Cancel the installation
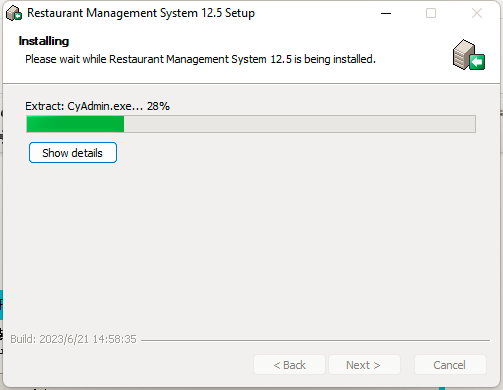The width and height of the screenshot is (503, 390). (450, 365)
